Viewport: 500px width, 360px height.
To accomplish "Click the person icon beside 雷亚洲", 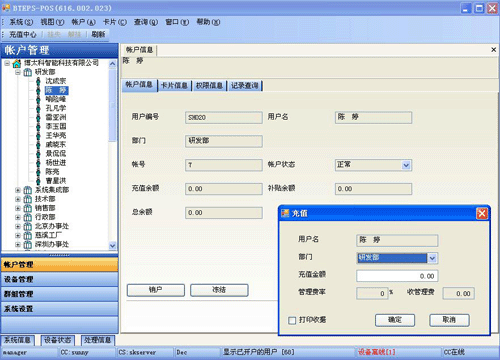I will pos(38,117).
